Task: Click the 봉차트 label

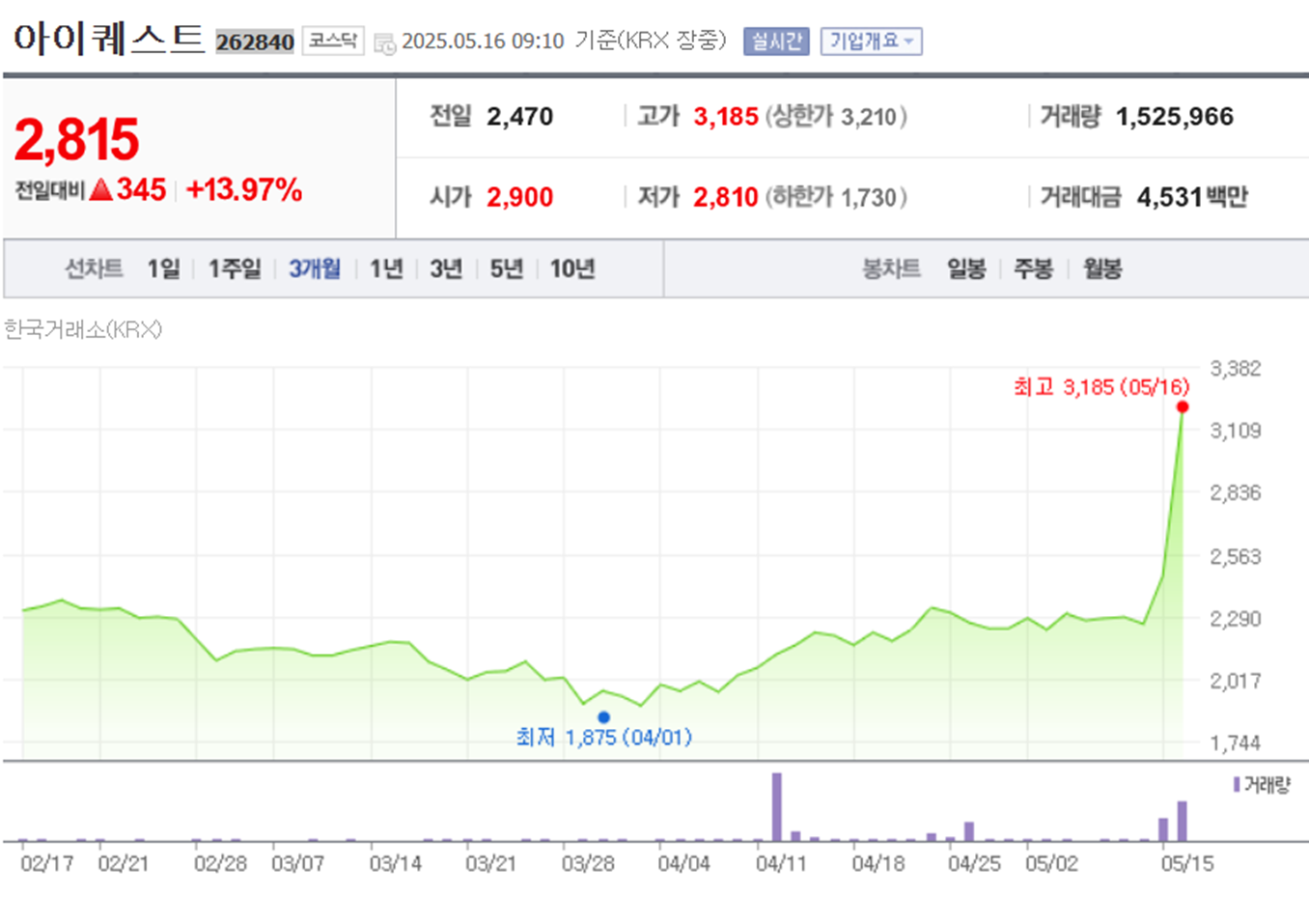Action: 891,268
